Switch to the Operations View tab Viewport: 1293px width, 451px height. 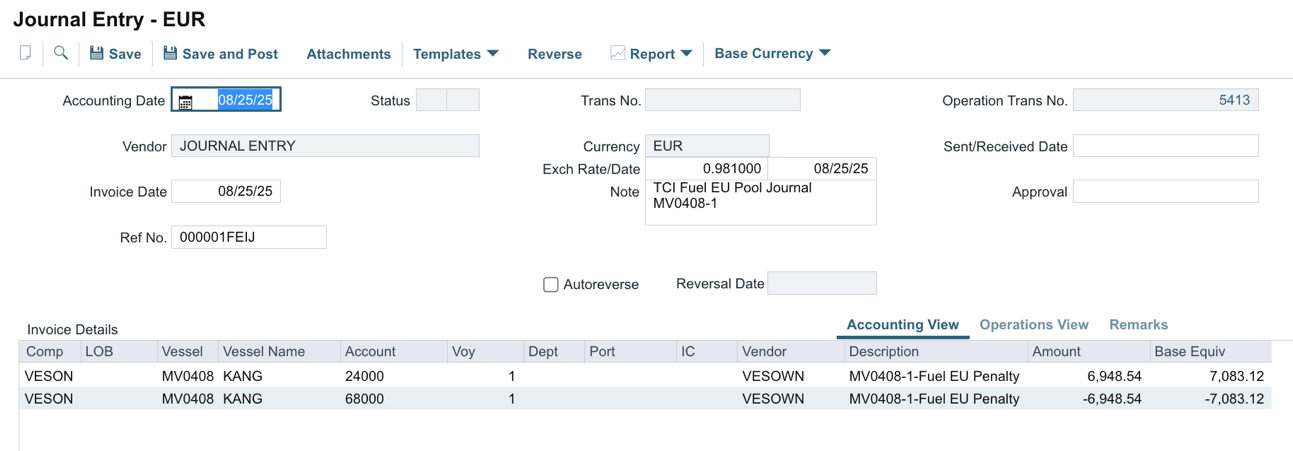(x=1033, y=325)
